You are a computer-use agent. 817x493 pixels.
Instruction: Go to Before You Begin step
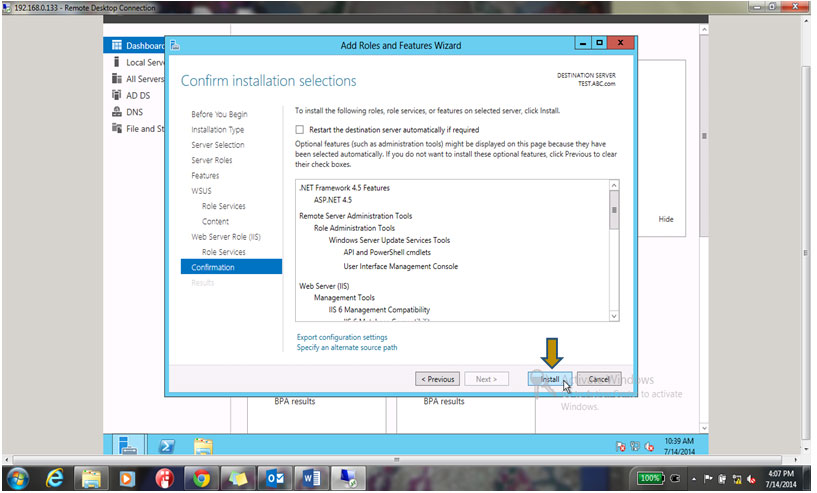point(219,114)
